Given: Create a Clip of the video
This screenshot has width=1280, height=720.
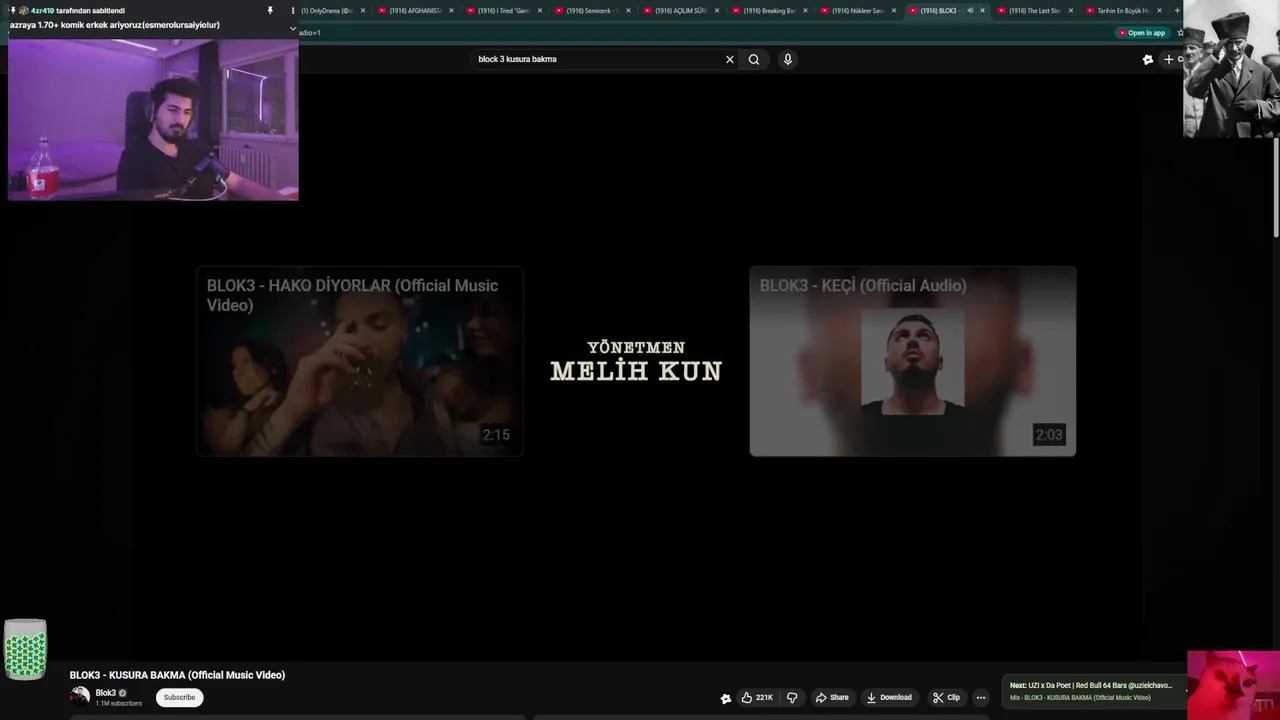Looking at the screenshot, I should click(x=946, y=697).
